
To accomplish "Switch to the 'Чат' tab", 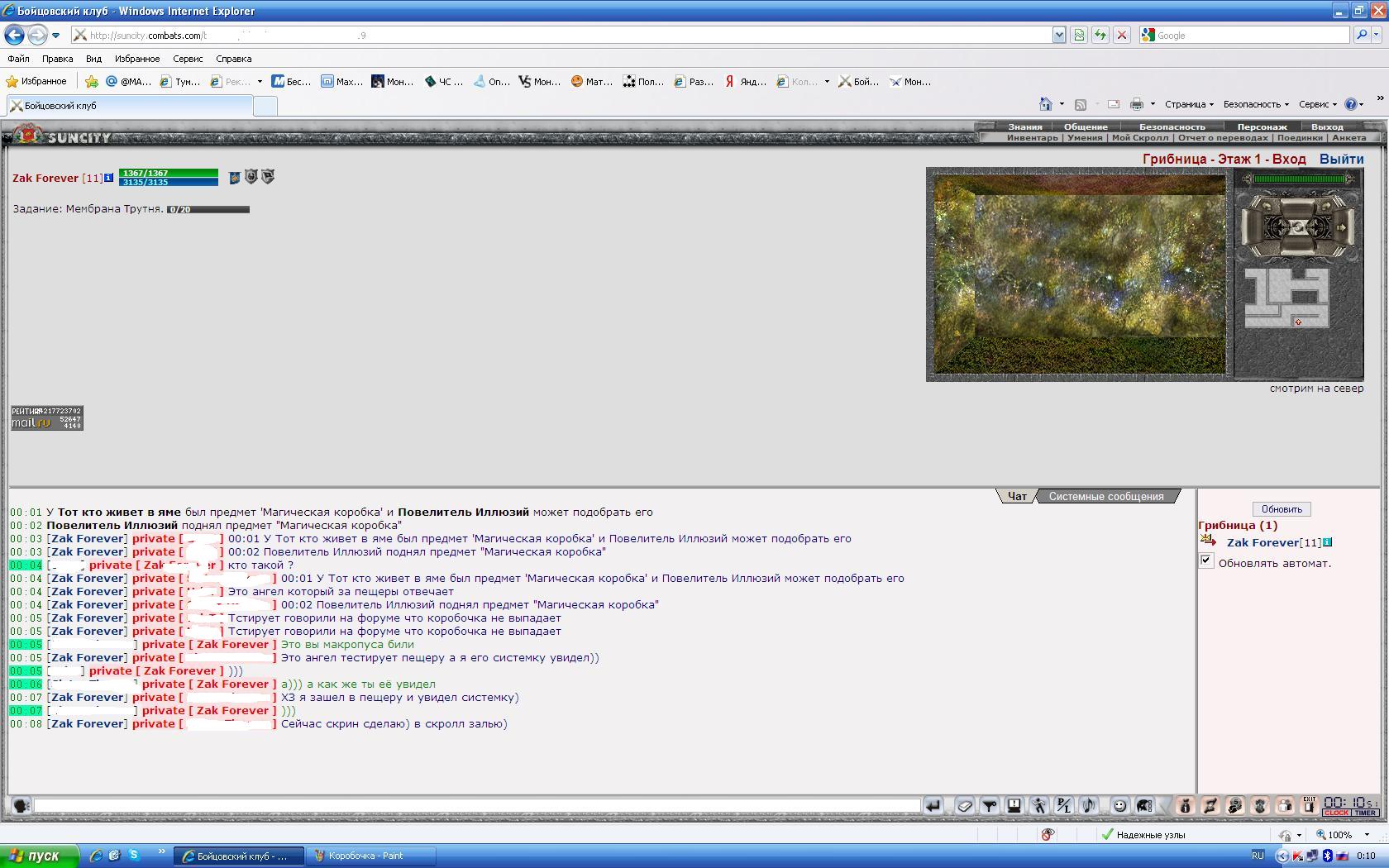I will coord(1017,496).
